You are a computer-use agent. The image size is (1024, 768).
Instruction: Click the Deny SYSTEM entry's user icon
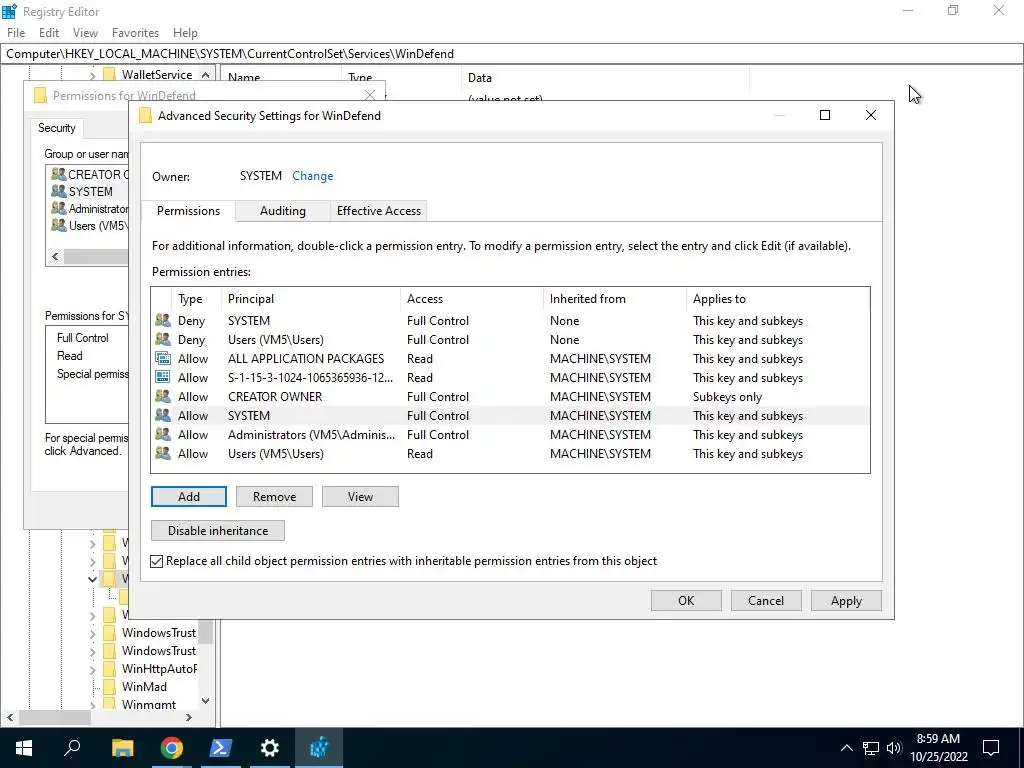point(163,321)
